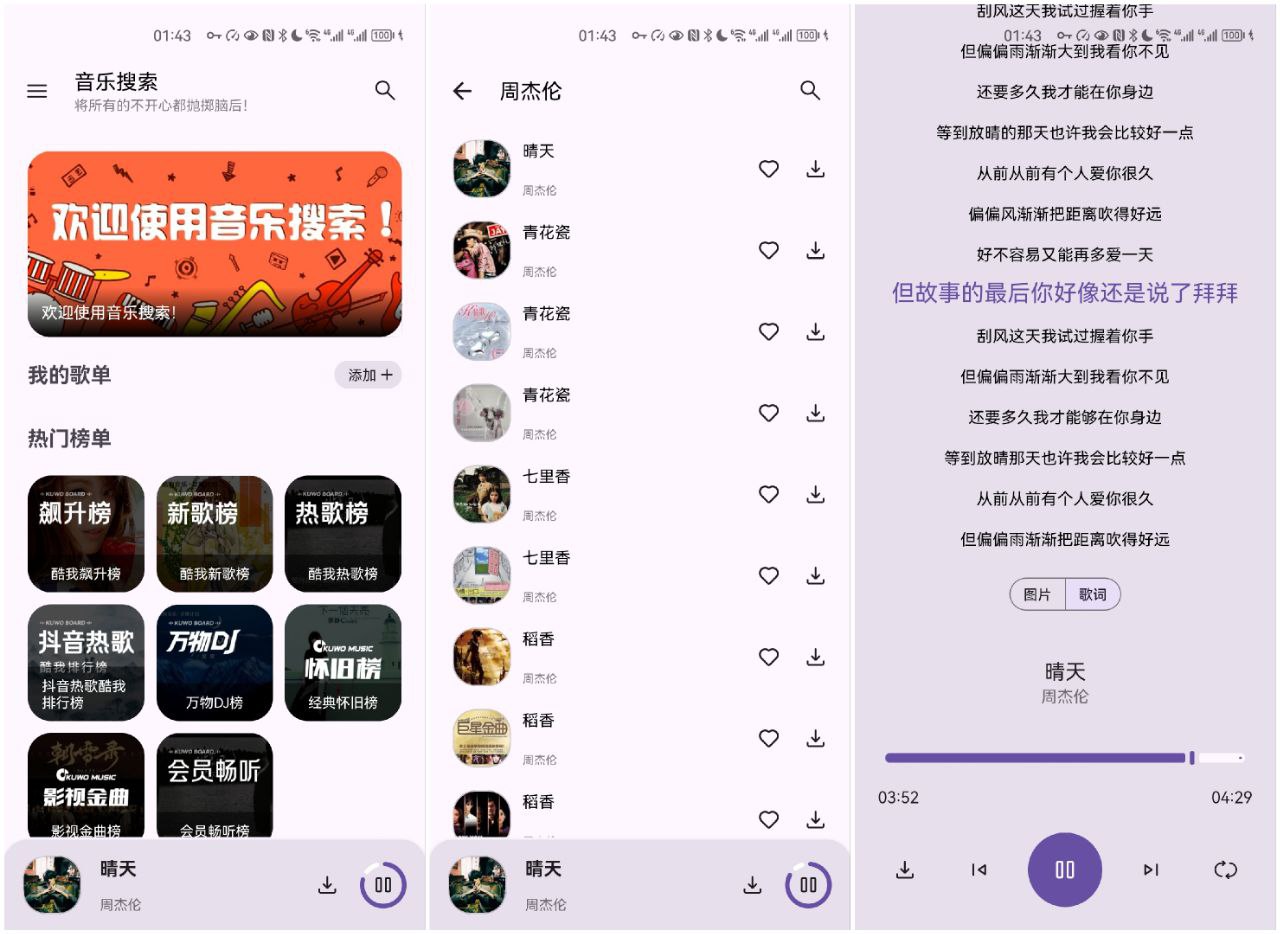1280x934 pixels.
Task: Change repeat mode in the full player
Action: [1226, 870]
